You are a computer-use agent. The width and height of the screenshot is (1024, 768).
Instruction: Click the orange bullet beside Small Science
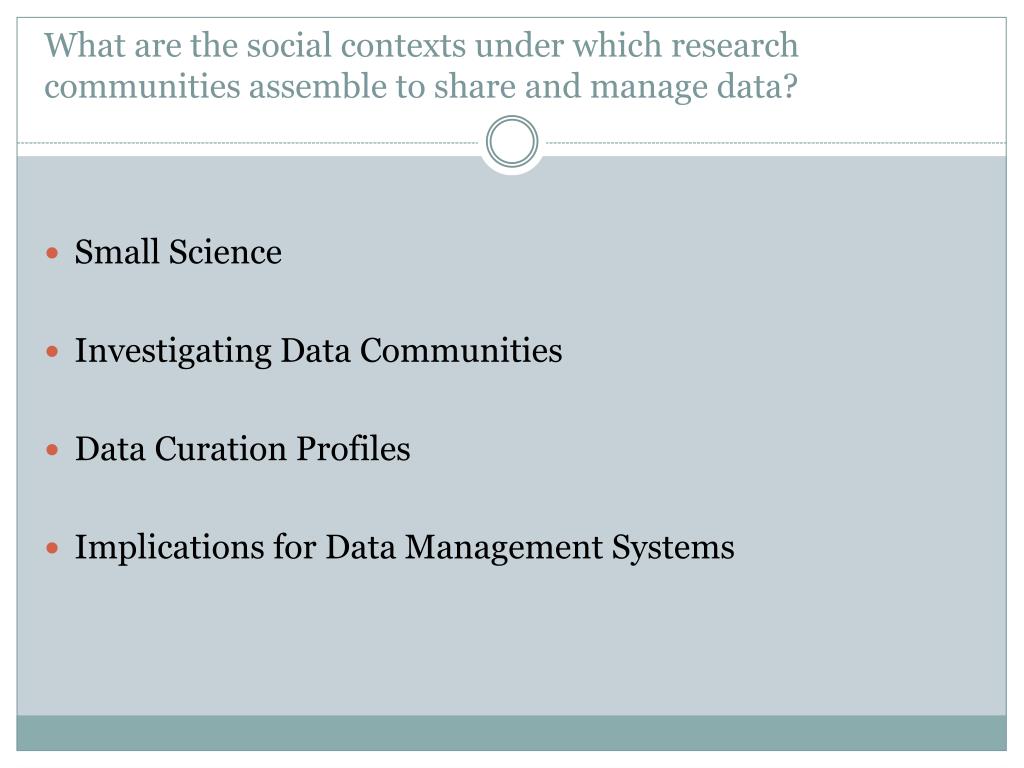[53, 253]
